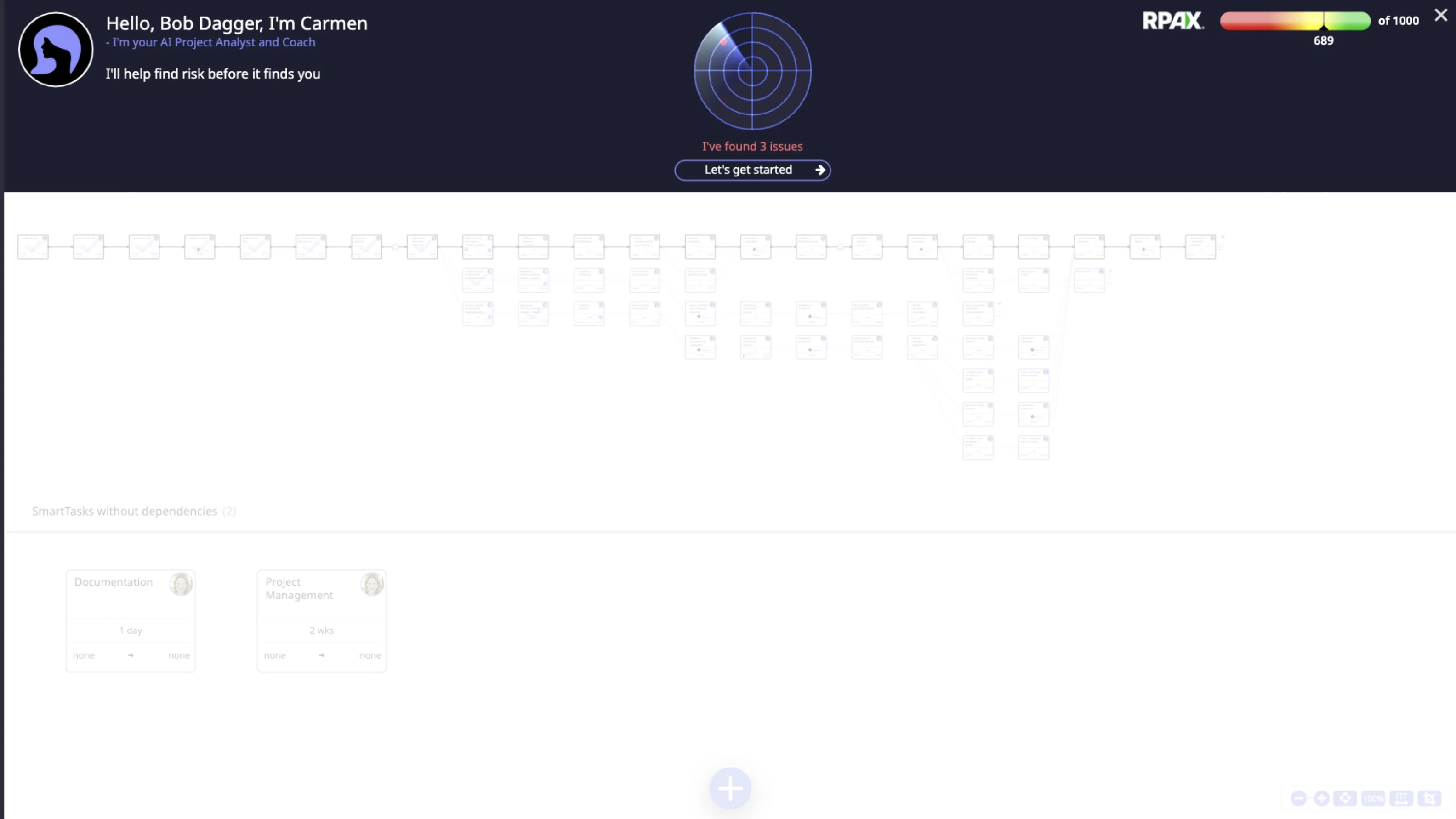This screenshot has height=819, width=1456.
Task: Zoom in with the small plus icon
Action: point(1321,798)
